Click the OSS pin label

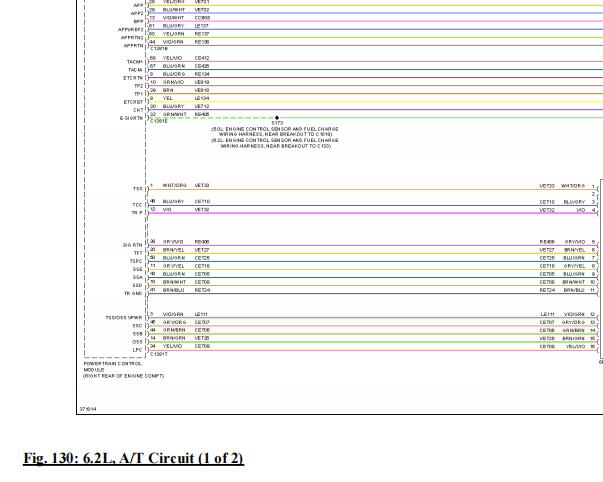click(x=138, y=342)
